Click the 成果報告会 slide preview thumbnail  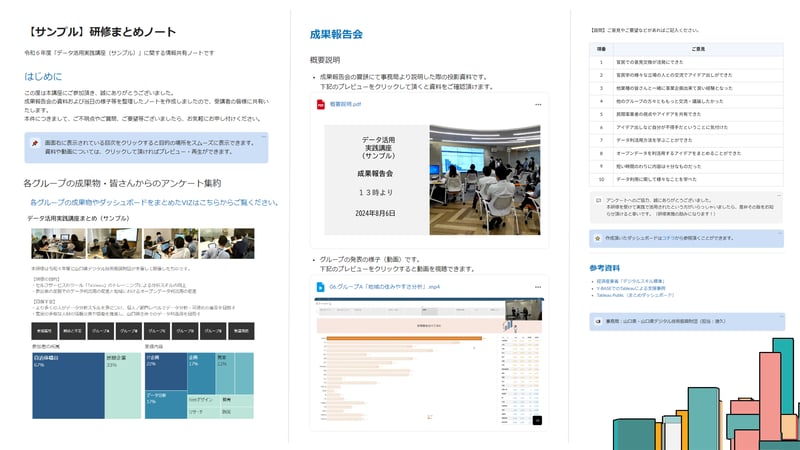click(x=429, y=171)
